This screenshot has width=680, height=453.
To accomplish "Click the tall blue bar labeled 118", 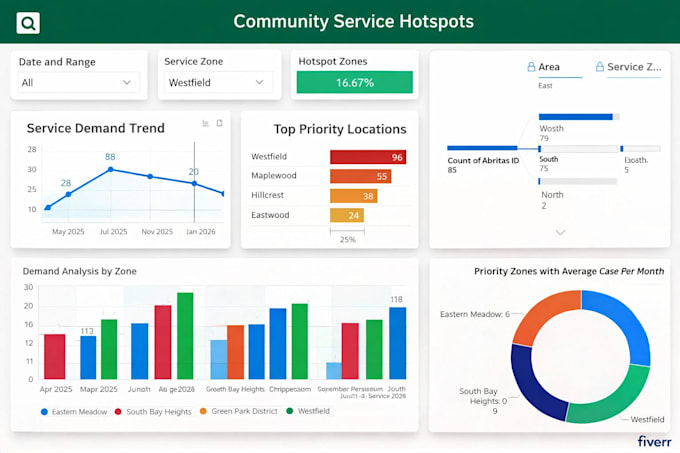I will coord(397,343).
